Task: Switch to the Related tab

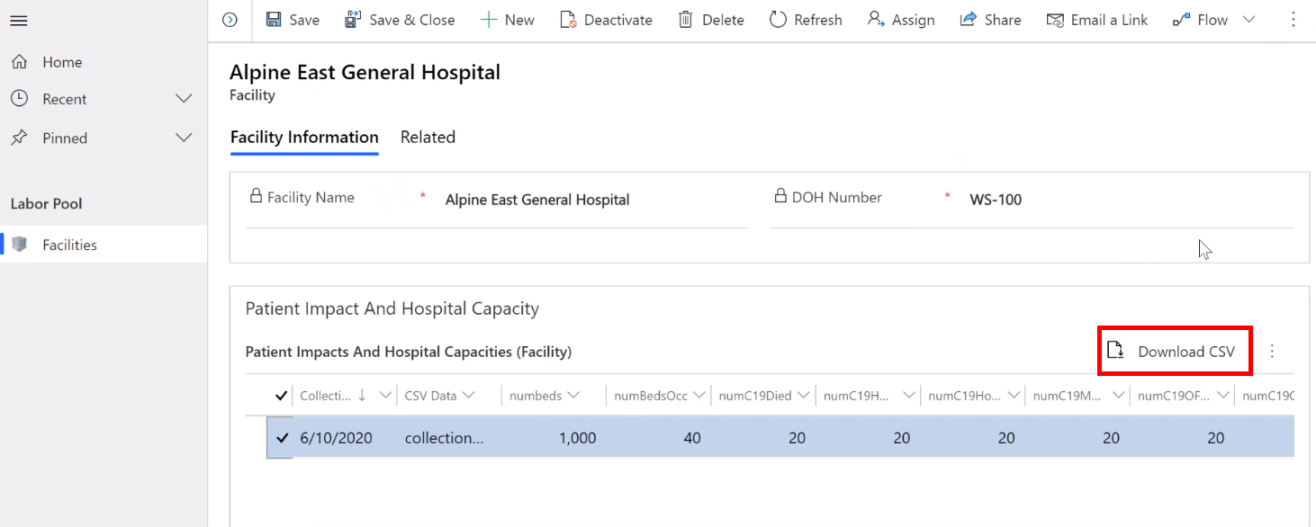Action: pos(428,137)
